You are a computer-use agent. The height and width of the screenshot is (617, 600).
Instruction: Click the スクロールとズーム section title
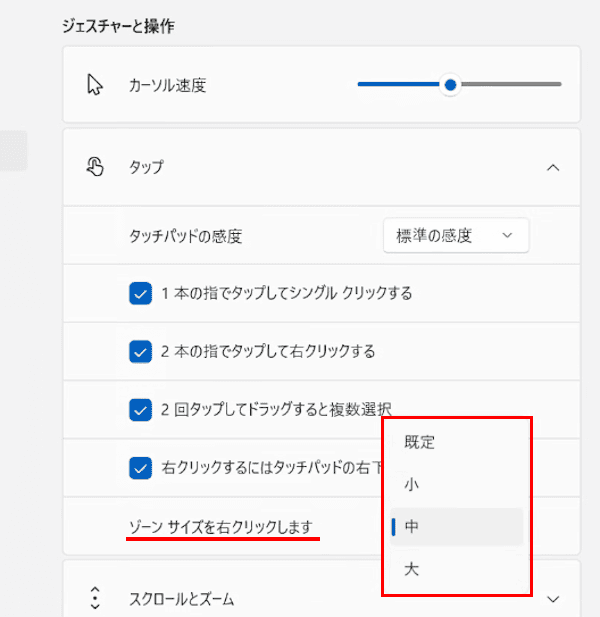[x=181, y=599]
